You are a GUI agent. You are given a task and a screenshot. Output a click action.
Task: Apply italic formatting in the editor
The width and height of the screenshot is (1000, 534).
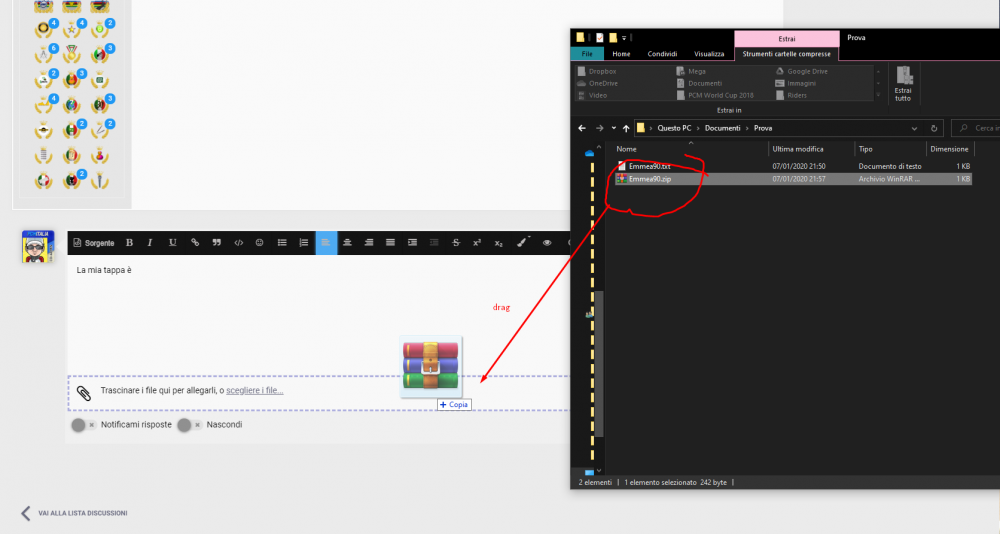click(150, 243)
